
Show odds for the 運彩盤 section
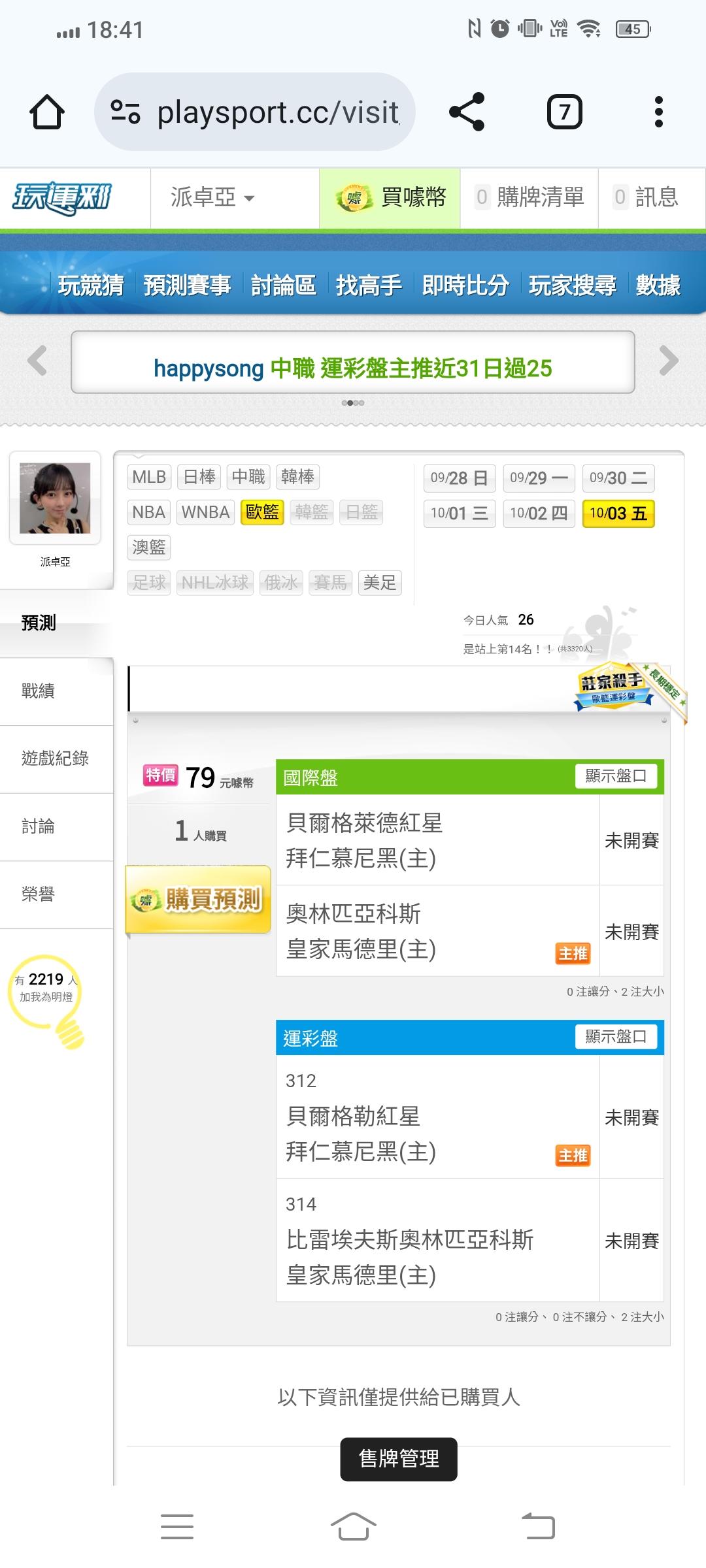(x=616, y=1037)
